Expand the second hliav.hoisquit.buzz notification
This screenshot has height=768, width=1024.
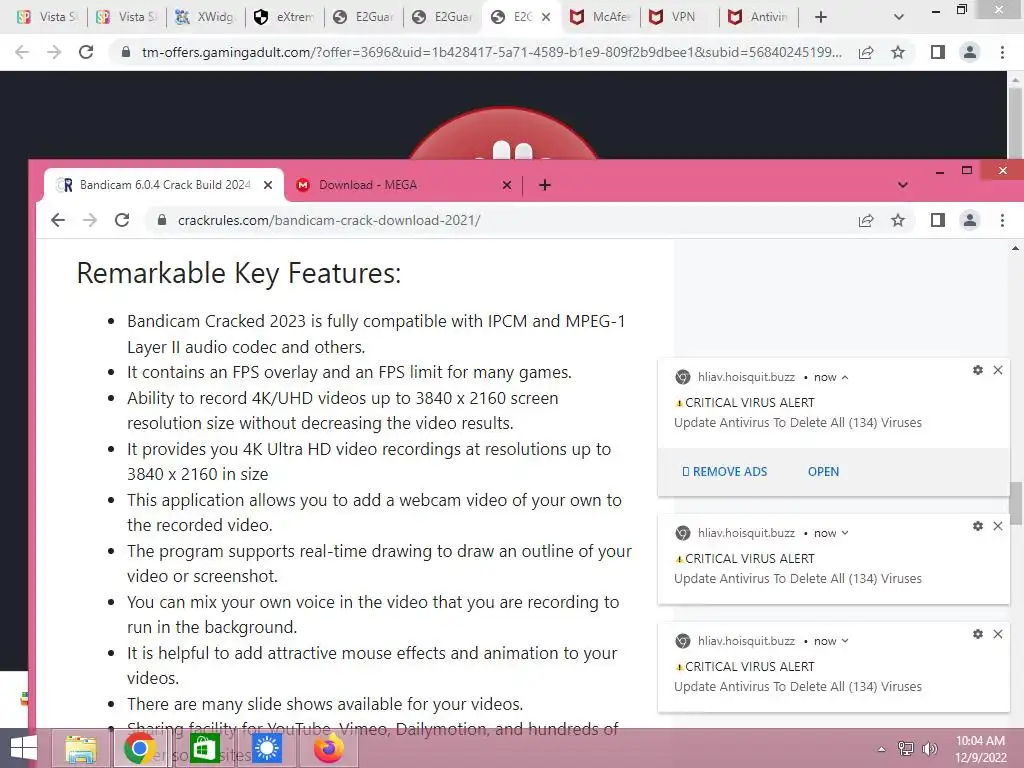(x=845, y=533)
